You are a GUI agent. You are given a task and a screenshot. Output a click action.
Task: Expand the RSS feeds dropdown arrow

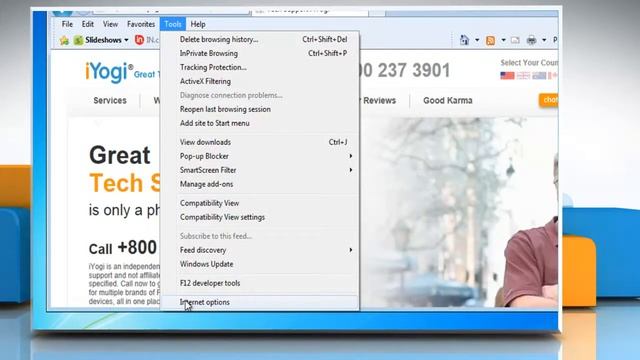pos(503,40)
